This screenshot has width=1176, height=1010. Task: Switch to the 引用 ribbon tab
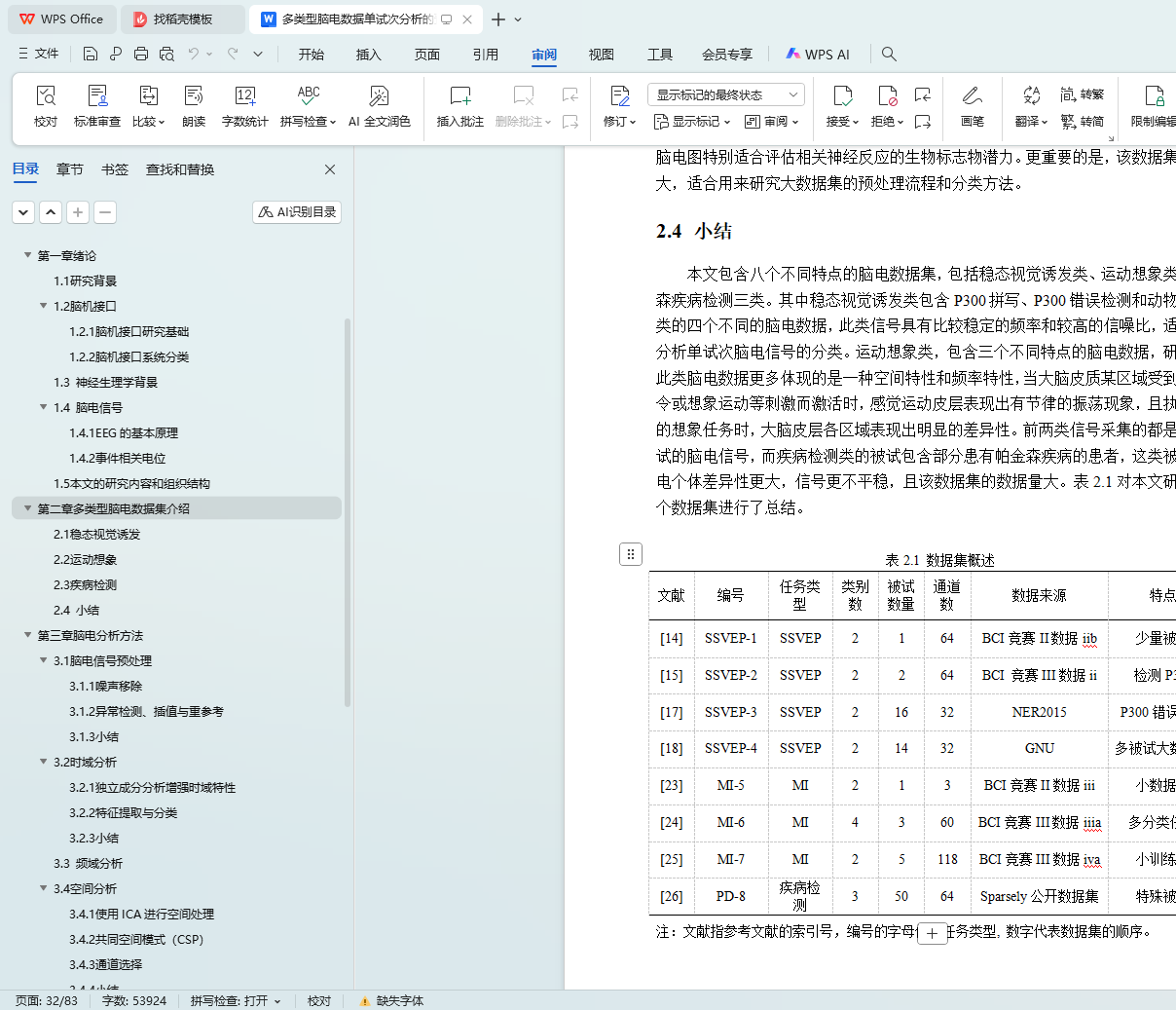coord(486,55)
